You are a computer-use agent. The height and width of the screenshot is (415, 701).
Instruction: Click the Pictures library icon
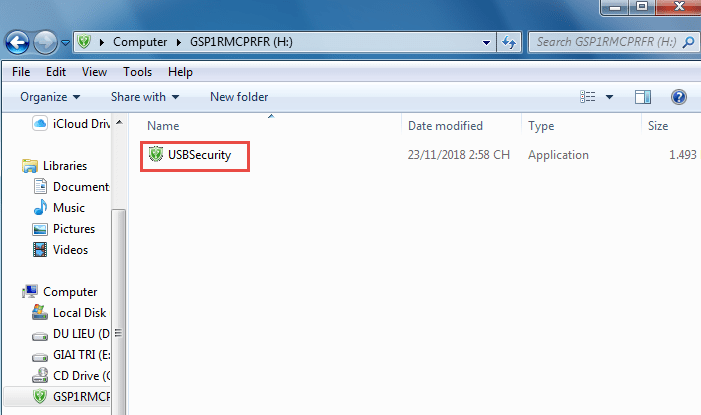(40, 229)
